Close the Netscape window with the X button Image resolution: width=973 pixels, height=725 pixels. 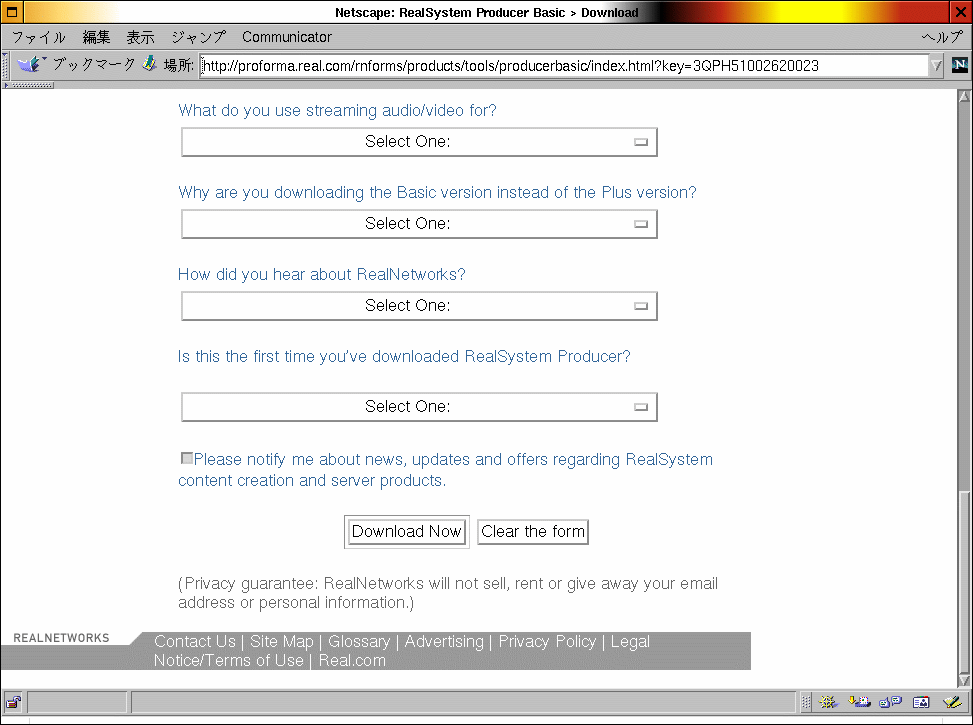click(961, 12)
